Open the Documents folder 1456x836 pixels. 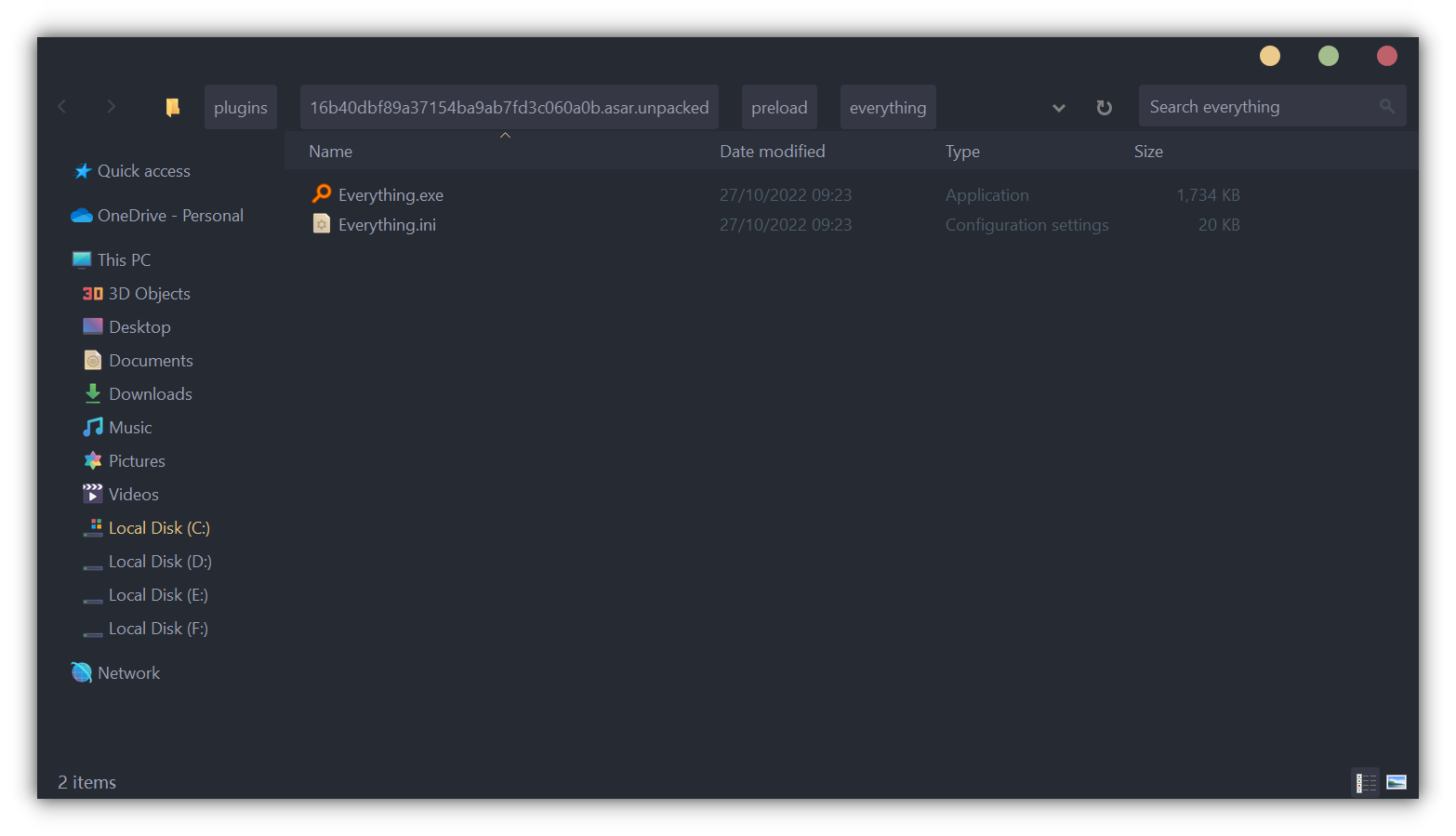point(151,361)
